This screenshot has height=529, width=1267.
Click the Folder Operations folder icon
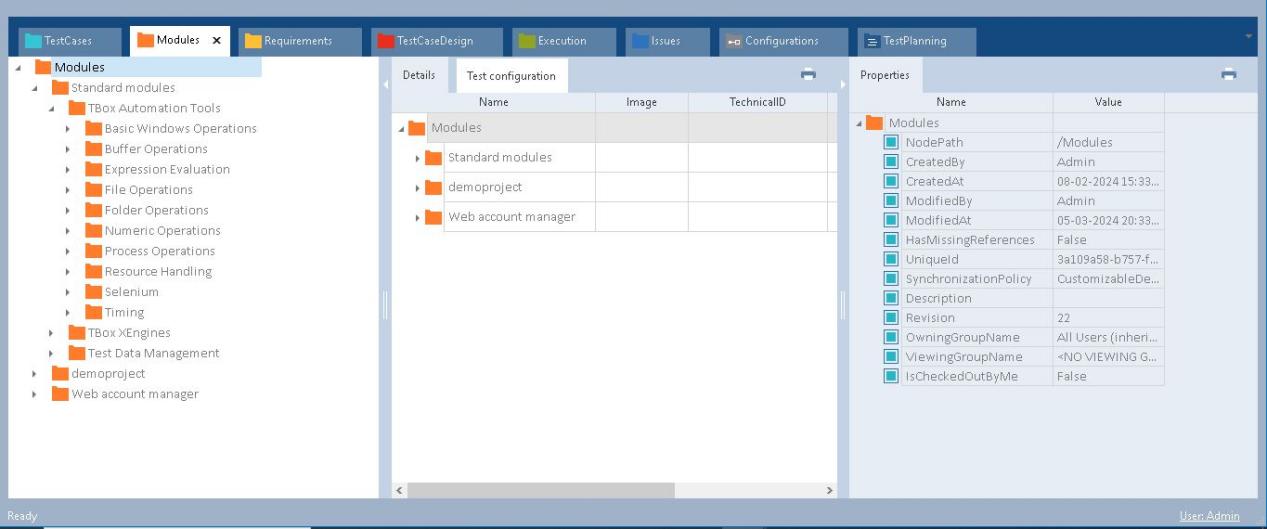coord(93,210)
